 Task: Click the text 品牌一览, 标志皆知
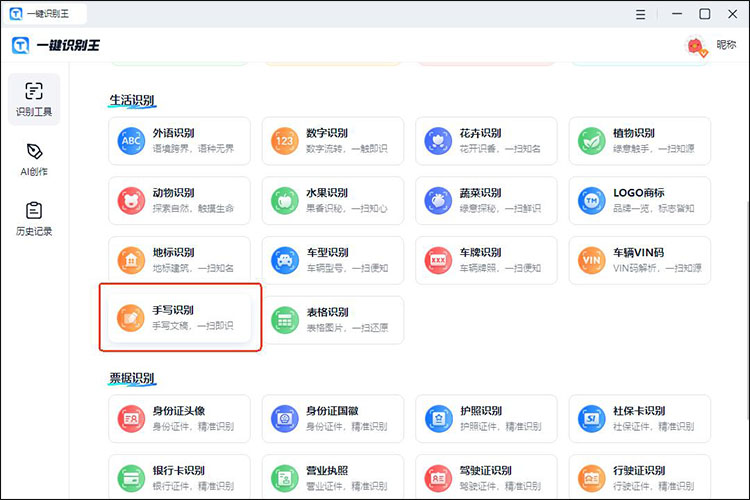pyautogui.click(x=654, y=209)
